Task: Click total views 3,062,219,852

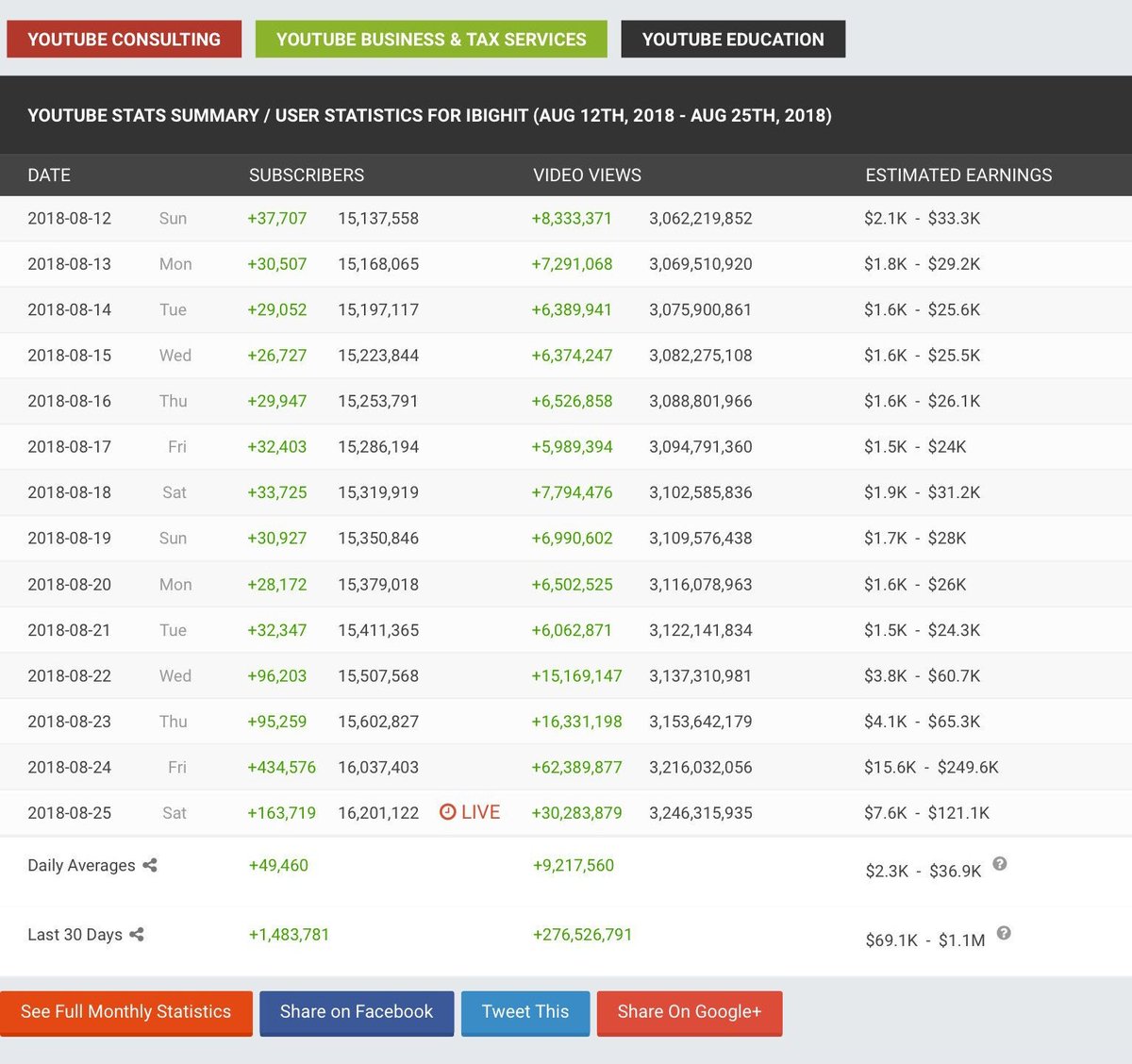Action: coord(701,219)
